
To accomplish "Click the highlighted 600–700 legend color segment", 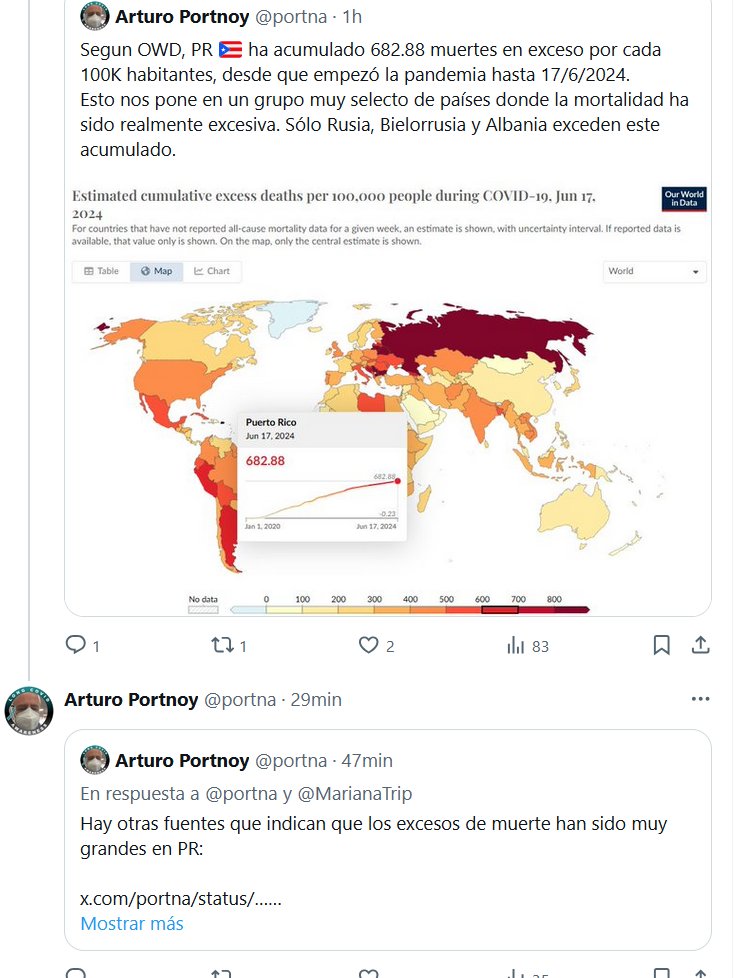I will (x=500, y=609).
